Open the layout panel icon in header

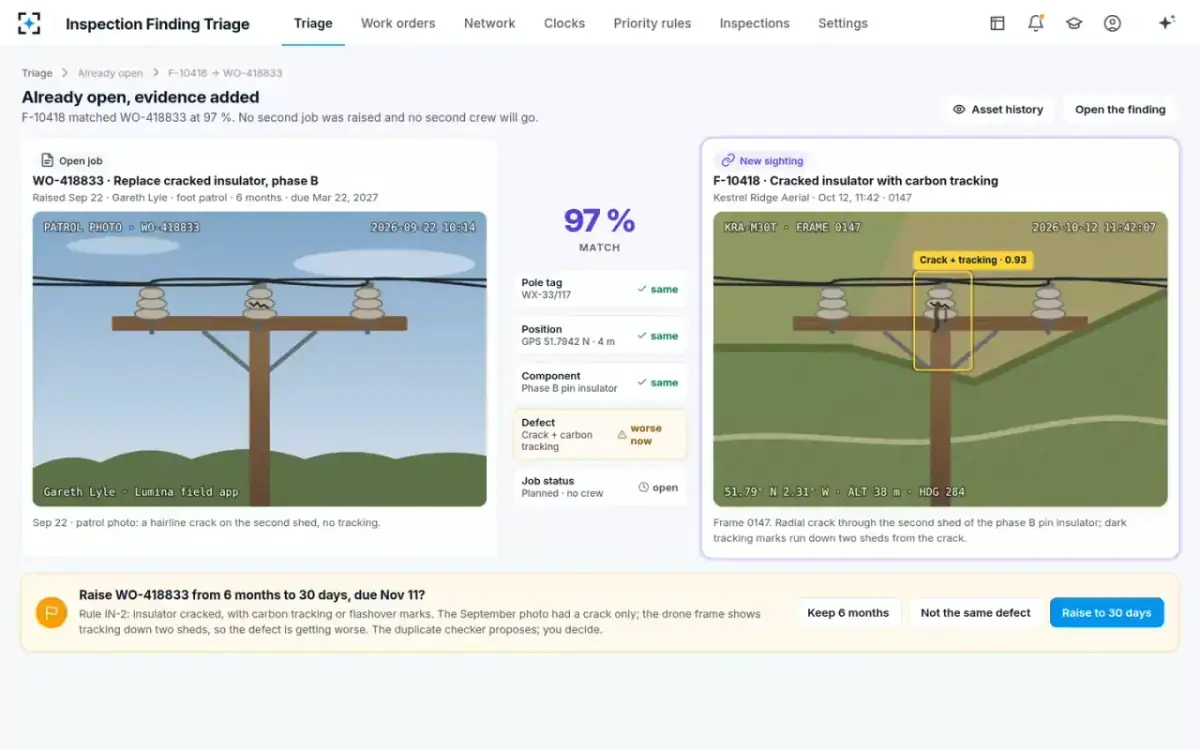click(997, 23)
